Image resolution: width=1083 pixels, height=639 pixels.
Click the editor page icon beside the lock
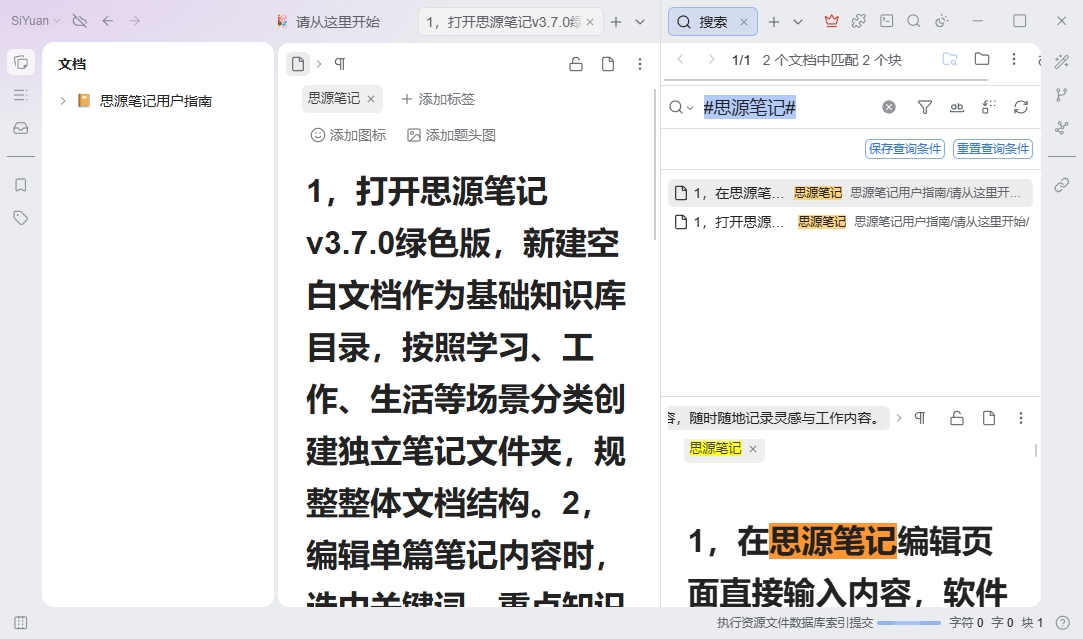point(608,64)
